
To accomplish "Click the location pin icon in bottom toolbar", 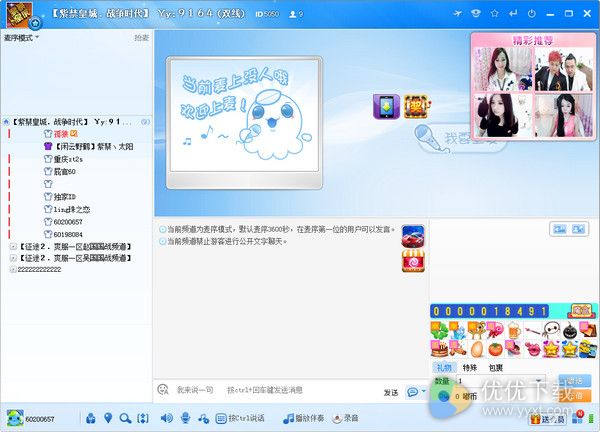I will point(108,418).
